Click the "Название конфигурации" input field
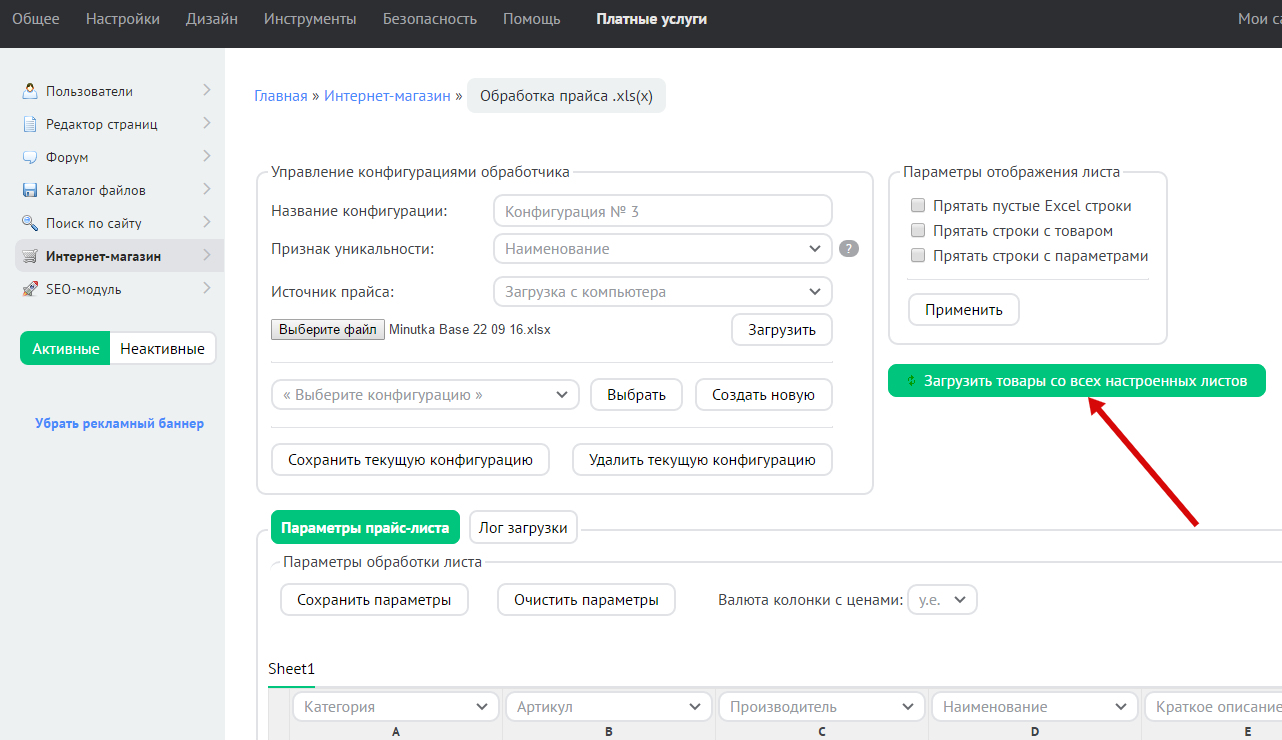1282x740 pixels. pos(662,212)
